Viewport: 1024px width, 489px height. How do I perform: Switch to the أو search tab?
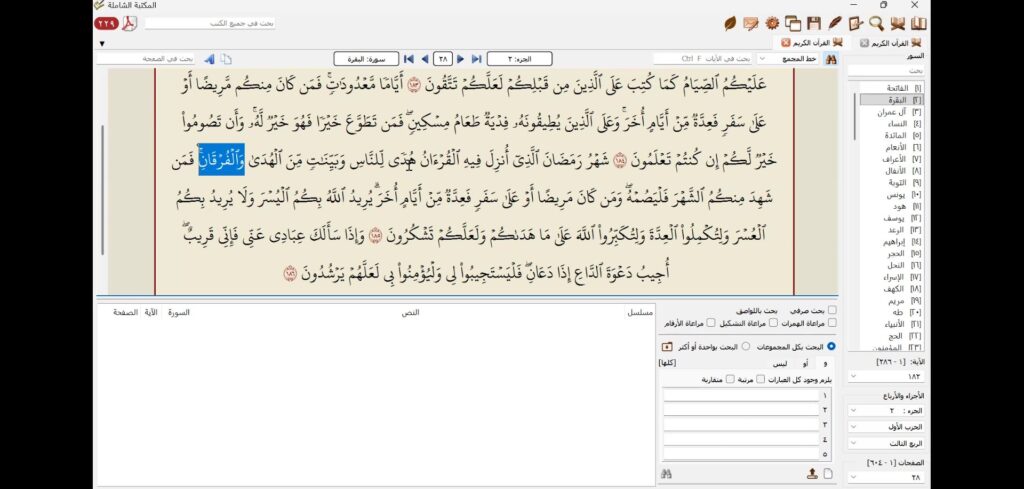(806, 363)
